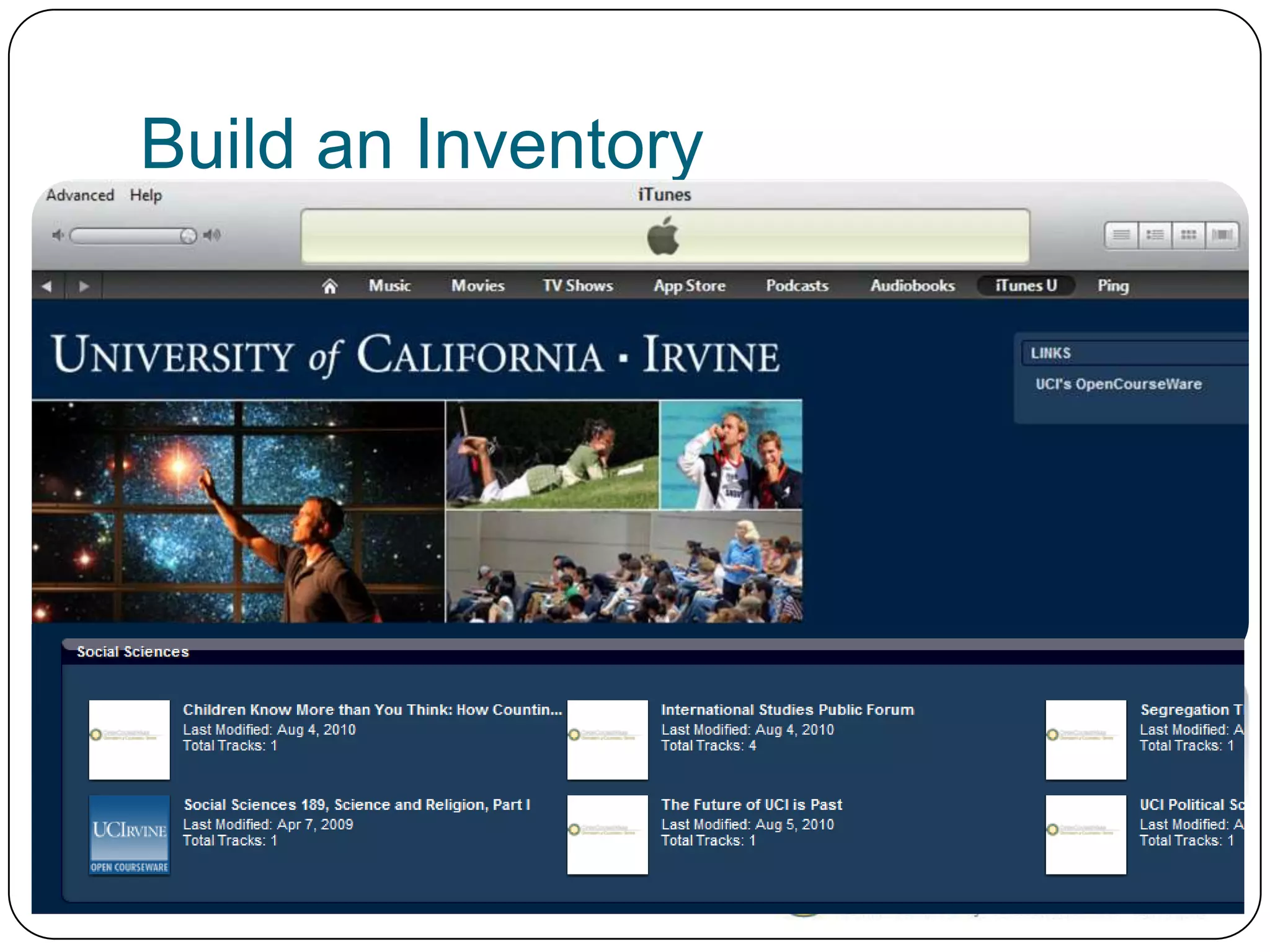Open the Help menu
Image resolution: width=1270 pixels, height=952 pixels.
[x=146, y=195]
